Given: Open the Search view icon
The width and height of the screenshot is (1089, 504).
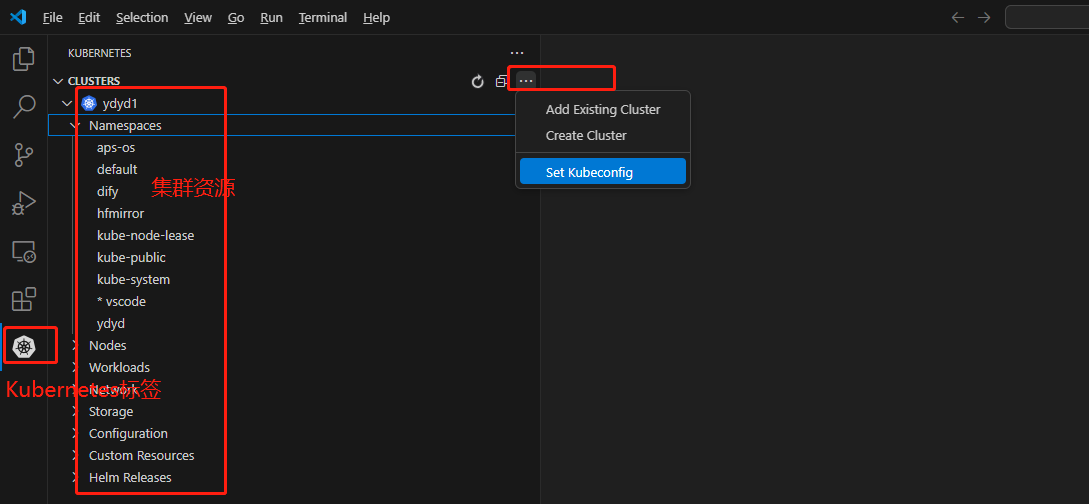Looking at the screenshot, I should tap(23, 107).
